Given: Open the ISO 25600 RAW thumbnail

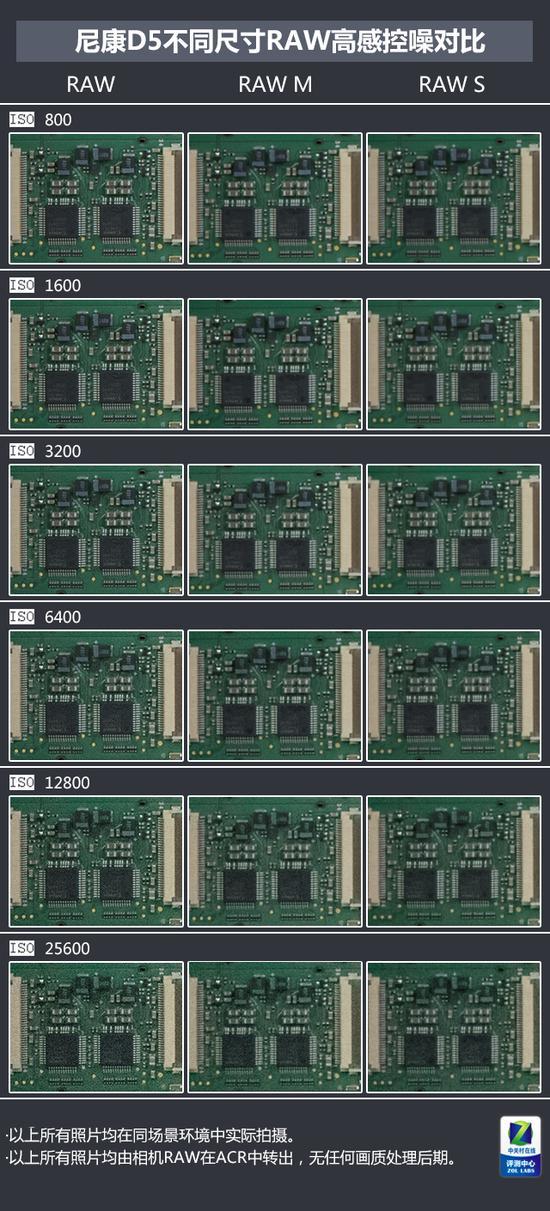Looking at the screenshot, I should [96, 1028].
